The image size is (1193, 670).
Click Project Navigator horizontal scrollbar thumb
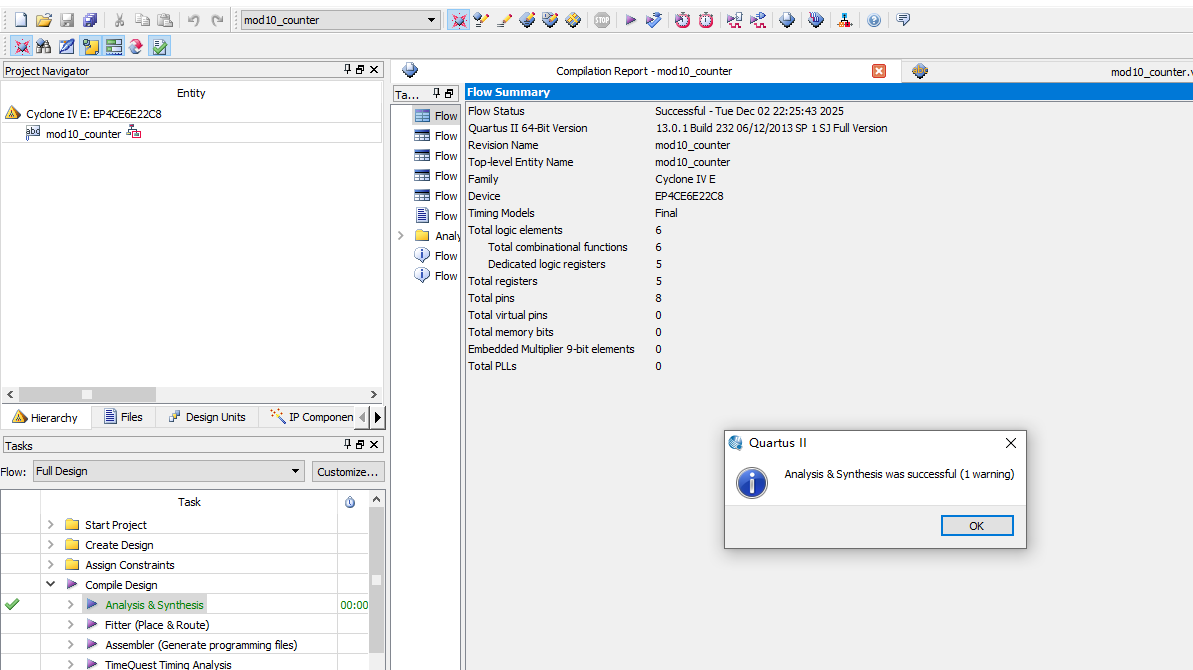click(x=87, y=394)
